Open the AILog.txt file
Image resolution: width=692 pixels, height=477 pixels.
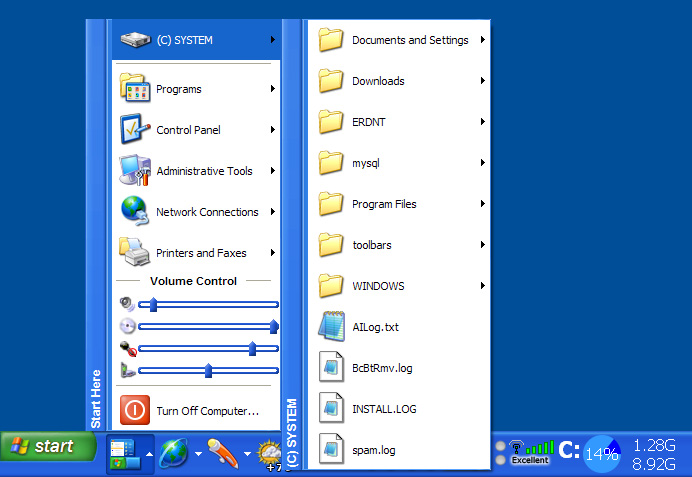[399, 327]
